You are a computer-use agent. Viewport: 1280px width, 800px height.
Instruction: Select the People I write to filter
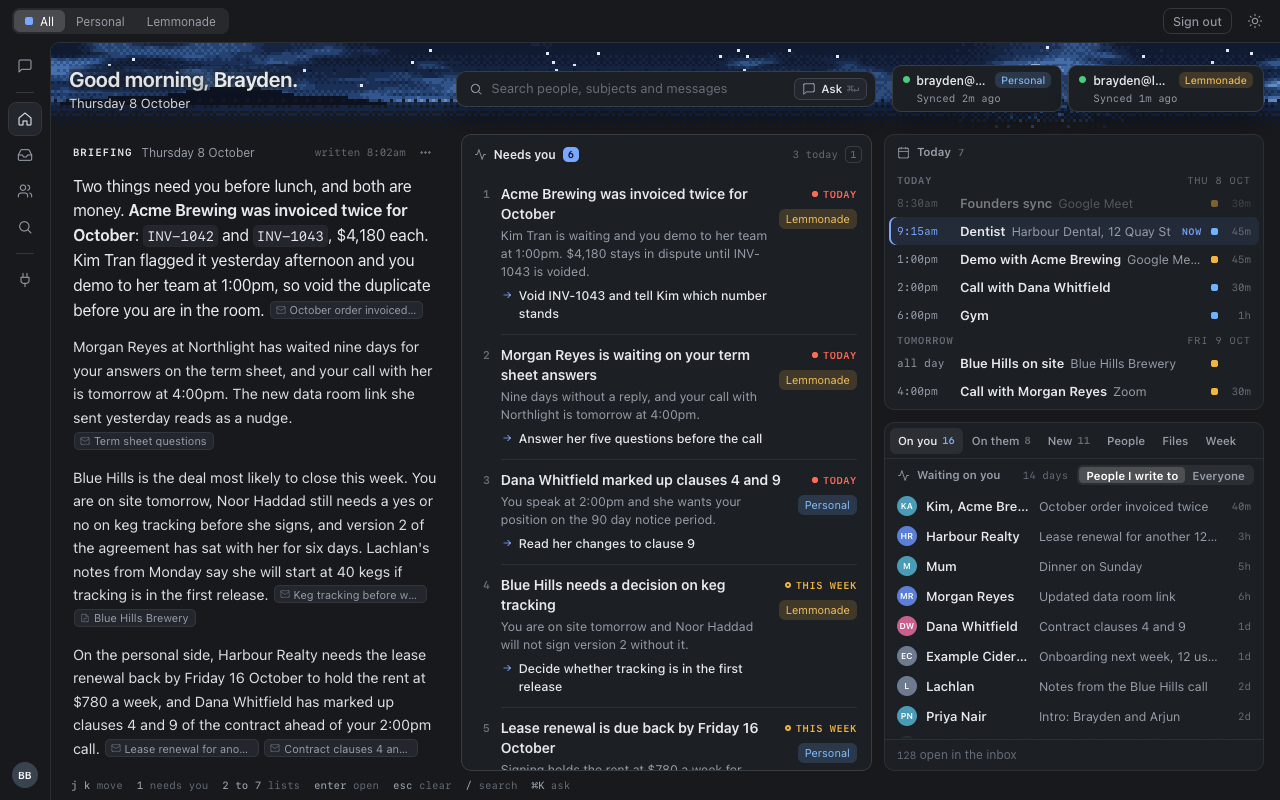(1132, 476)
